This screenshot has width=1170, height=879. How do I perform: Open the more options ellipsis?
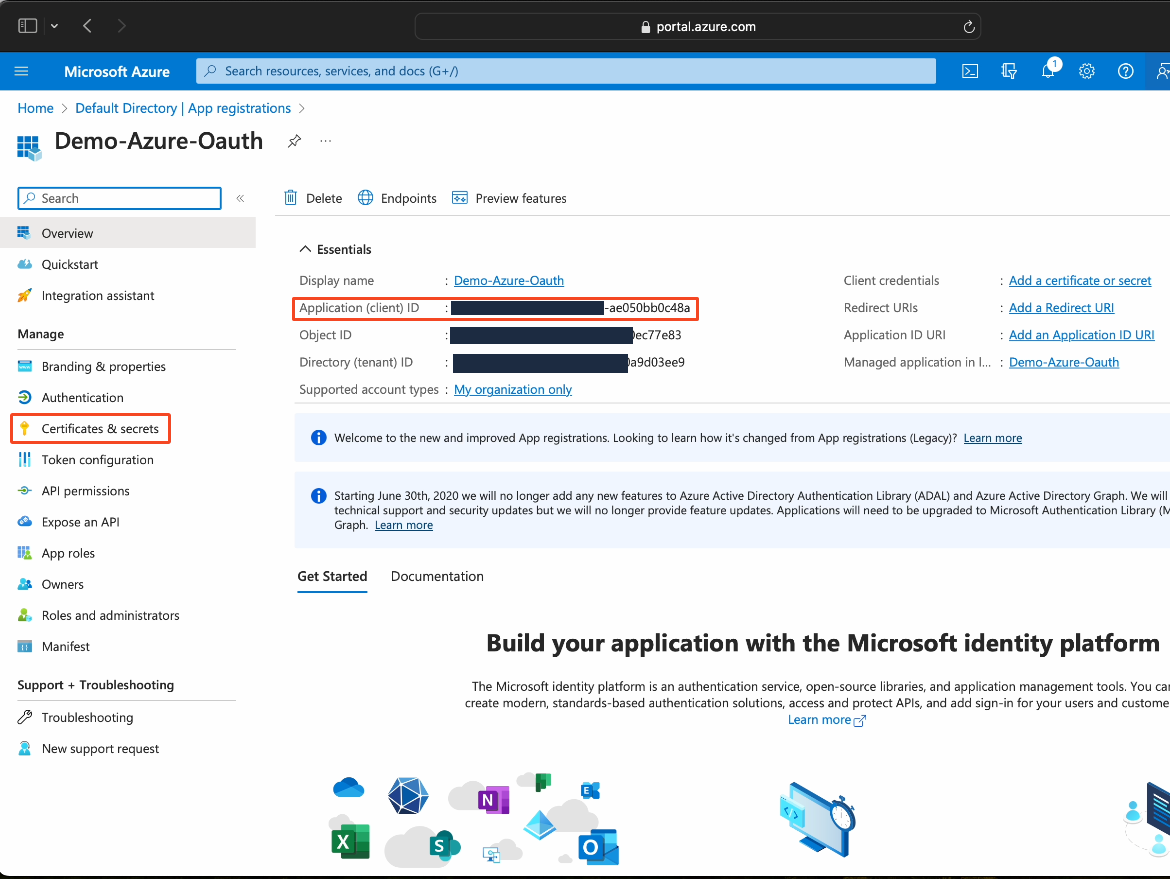tap(325, 143)
